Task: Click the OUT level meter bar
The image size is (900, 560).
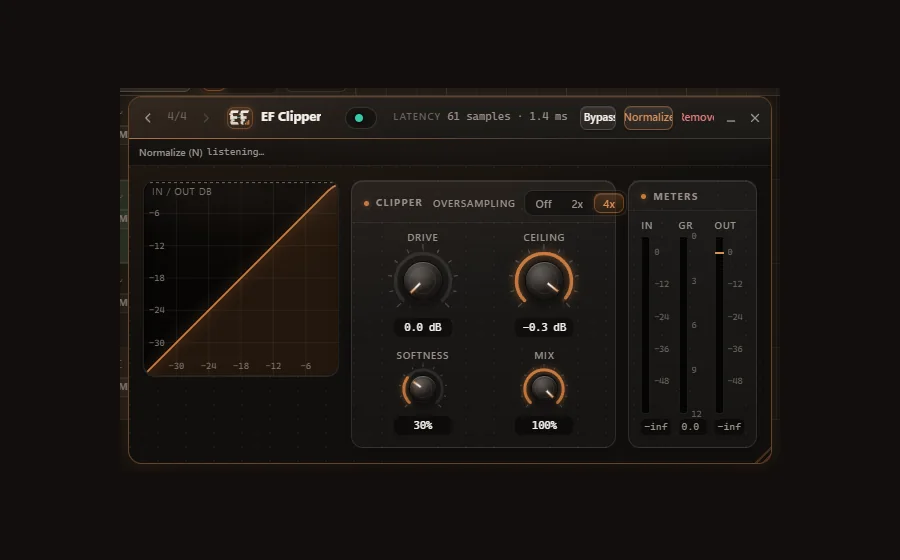Action: (x=719, y=325)
